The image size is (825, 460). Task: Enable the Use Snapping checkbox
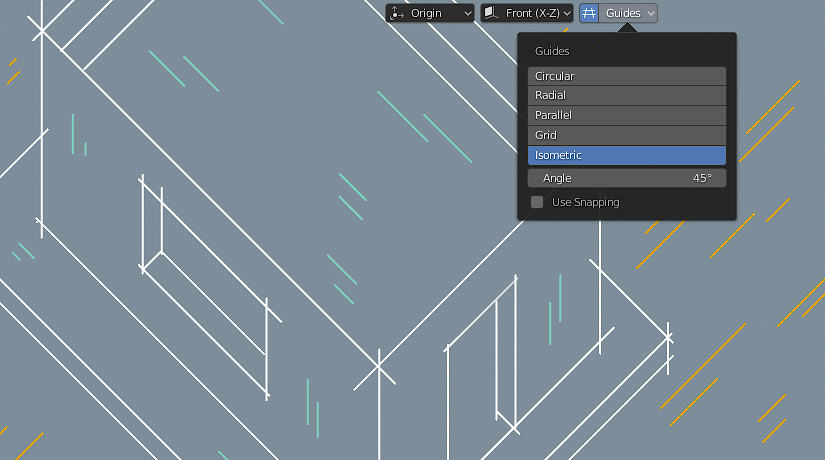point(537,202)
